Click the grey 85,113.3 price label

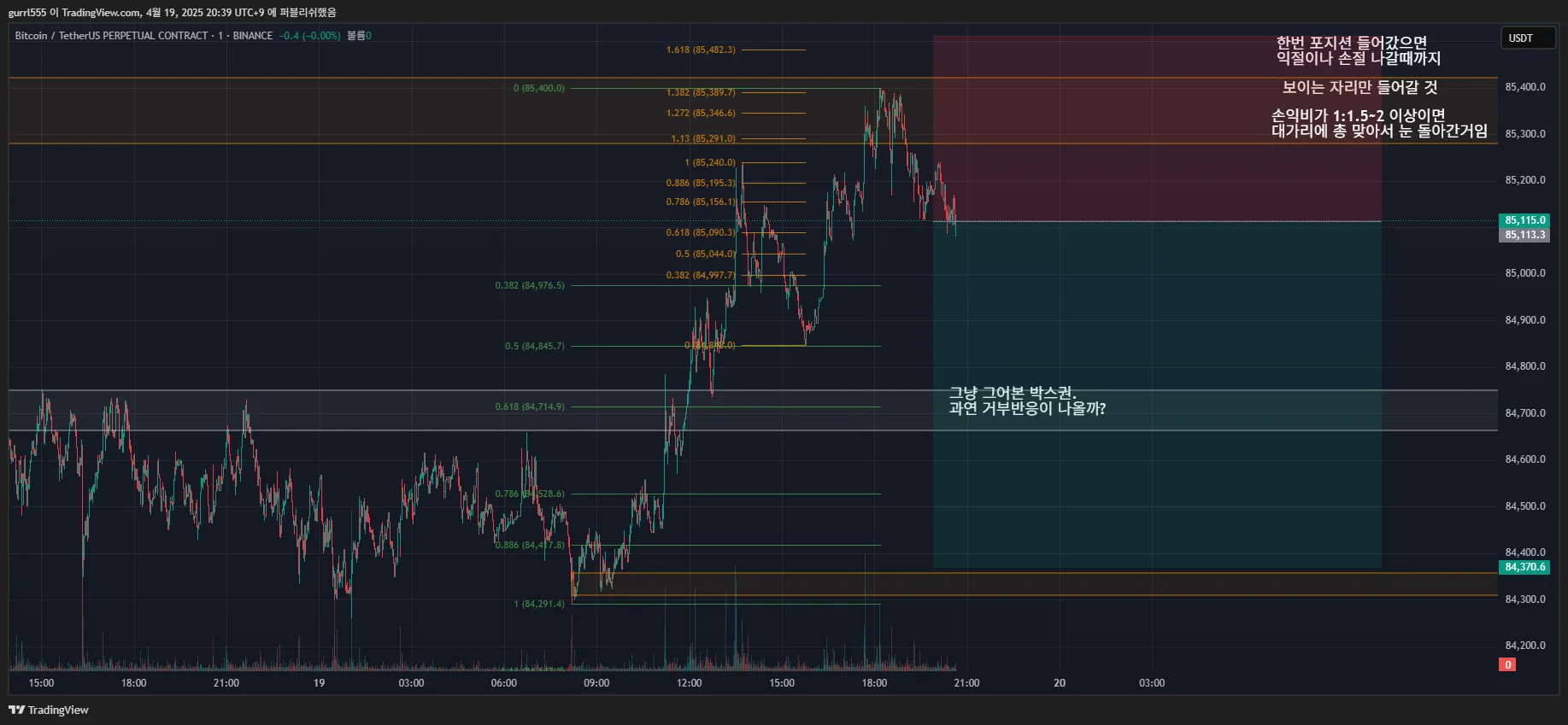(1525, 235)
